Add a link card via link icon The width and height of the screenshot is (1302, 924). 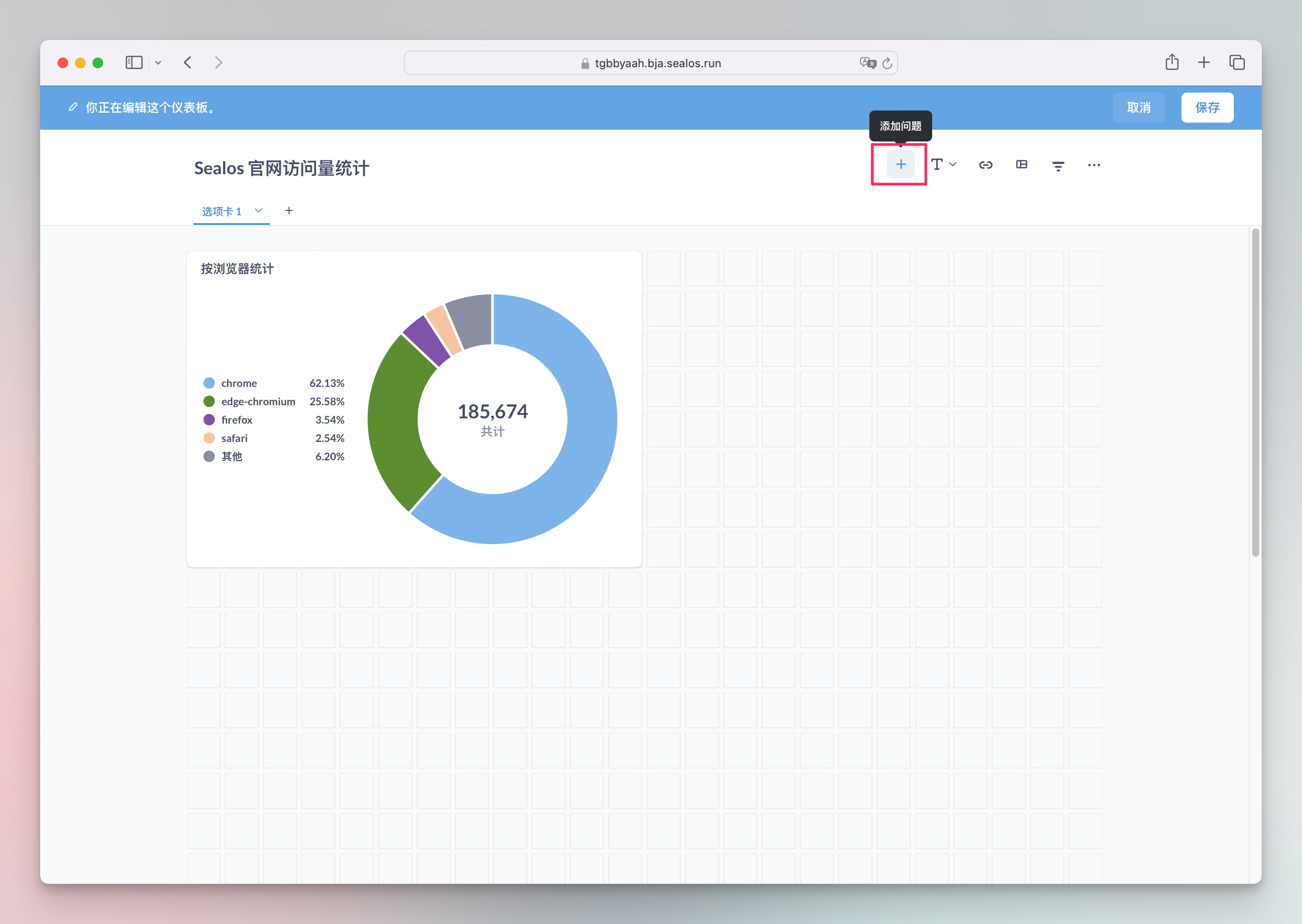click(985, 165)
